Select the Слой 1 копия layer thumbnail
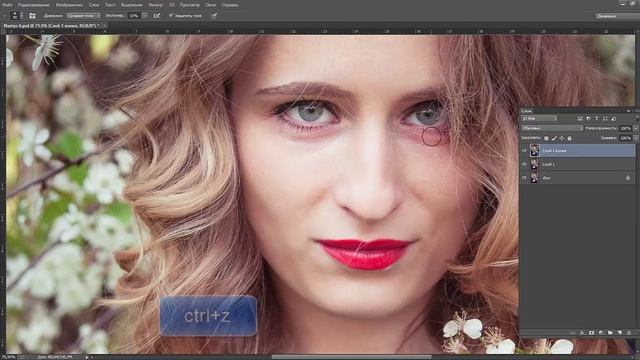The width and height of the screenshot is (640, 360). tap(535, 151)
